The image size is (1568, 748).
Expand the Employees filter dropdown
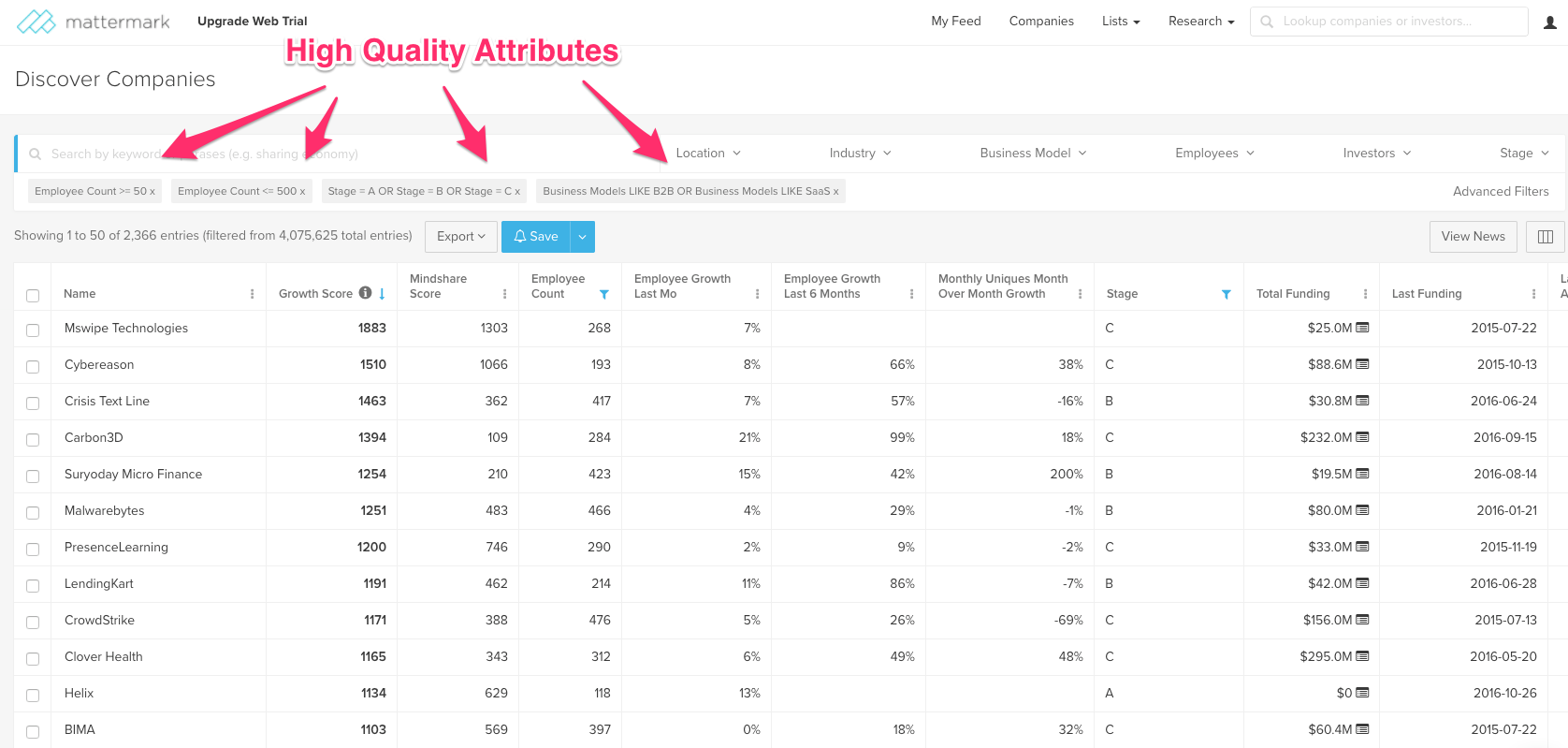(x=1214, y=154)
